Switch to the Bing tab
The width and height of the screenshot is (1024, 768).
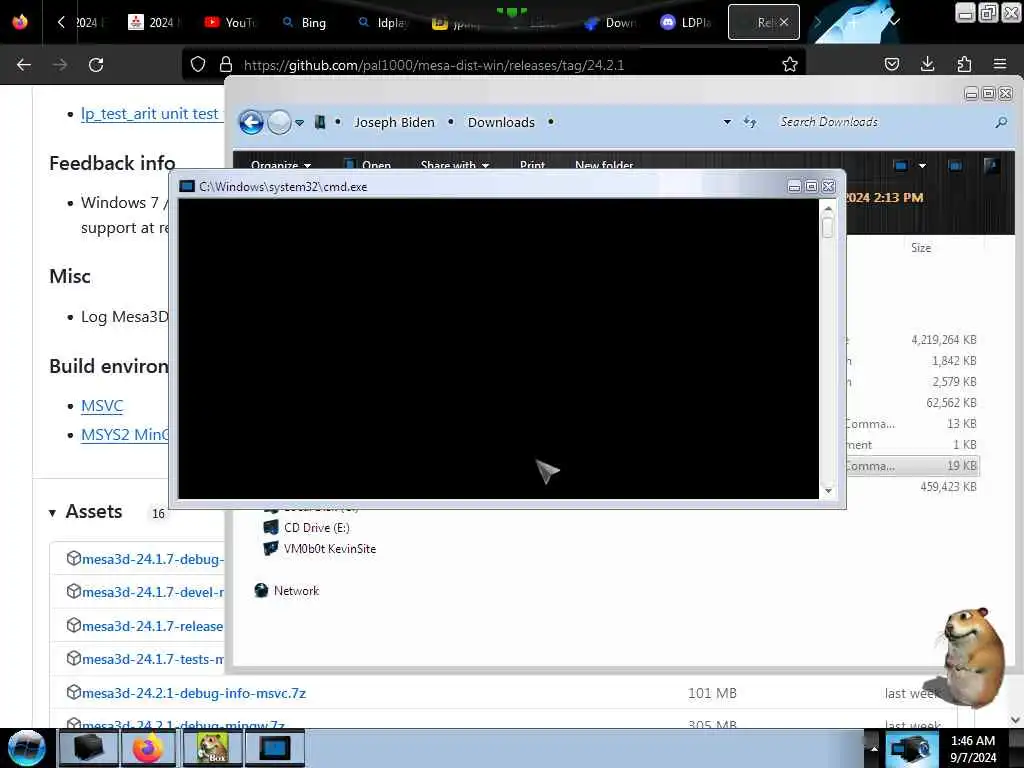304,22
